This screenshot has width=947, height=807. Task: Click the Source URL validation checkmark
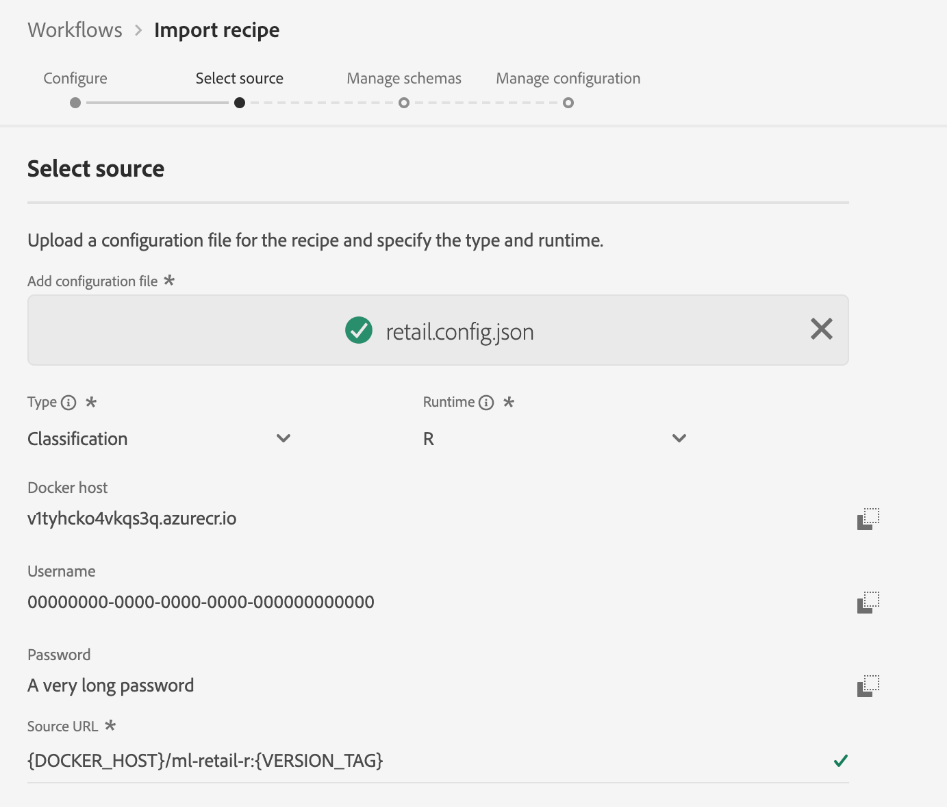840,761
